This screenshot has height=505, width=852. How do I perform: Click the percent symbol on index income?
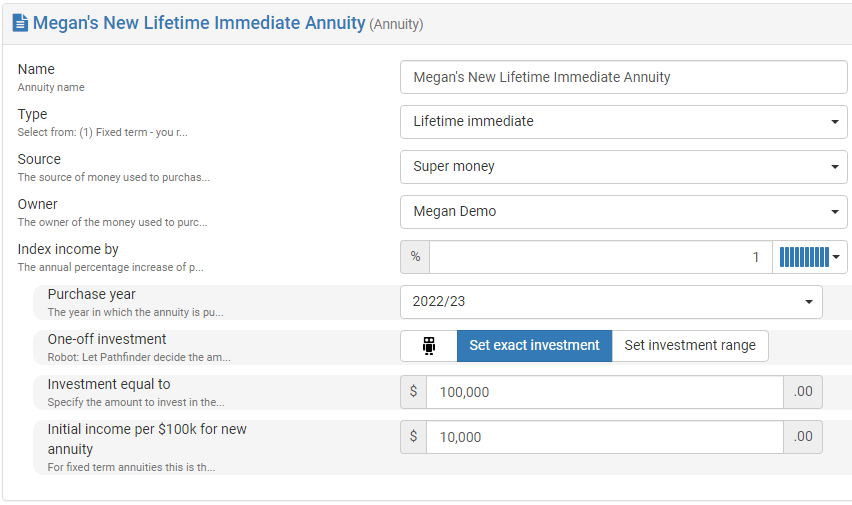pos(415,257)
